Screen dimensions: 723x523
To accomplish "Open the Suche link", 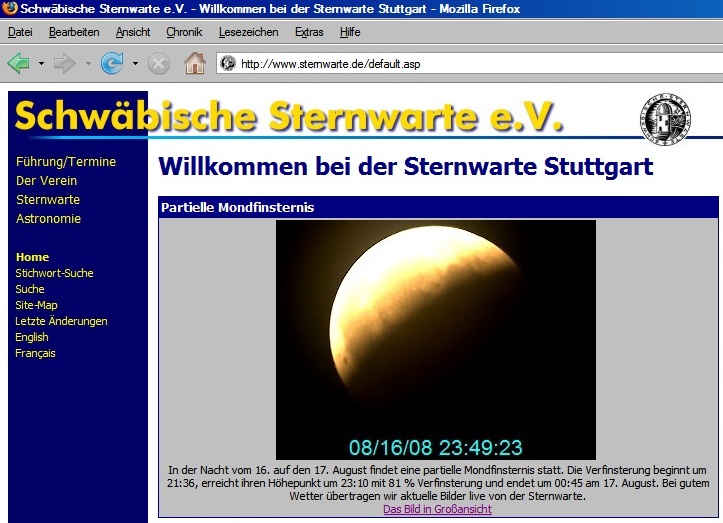I will click(30, 289).
